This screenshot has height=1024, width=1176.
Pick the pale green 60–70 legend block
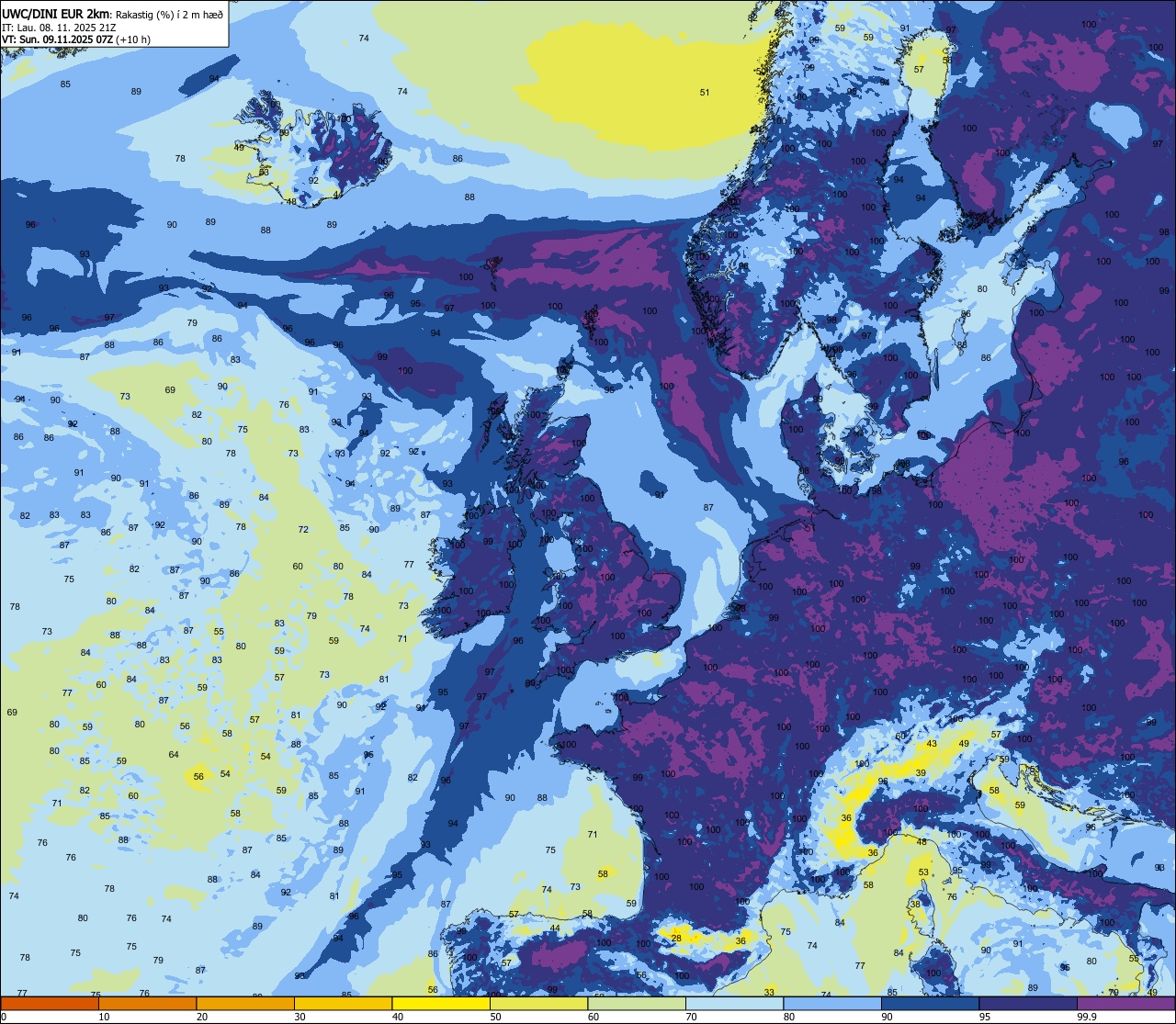tap(637, 1003)
